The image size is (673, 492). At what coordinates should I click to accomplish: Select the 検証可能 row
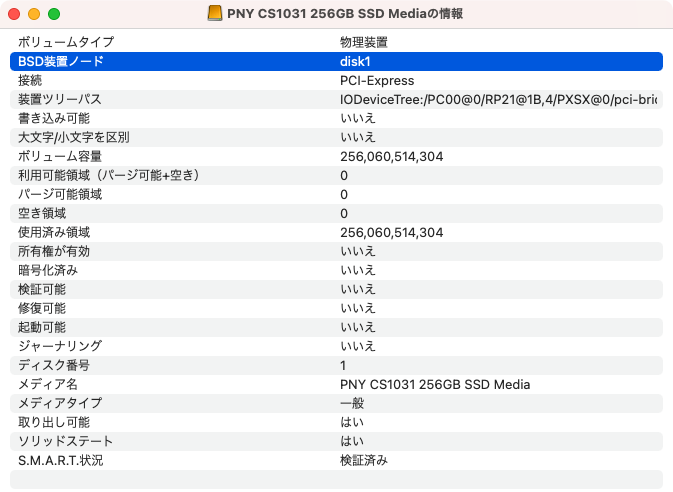[x=336, y=289]
